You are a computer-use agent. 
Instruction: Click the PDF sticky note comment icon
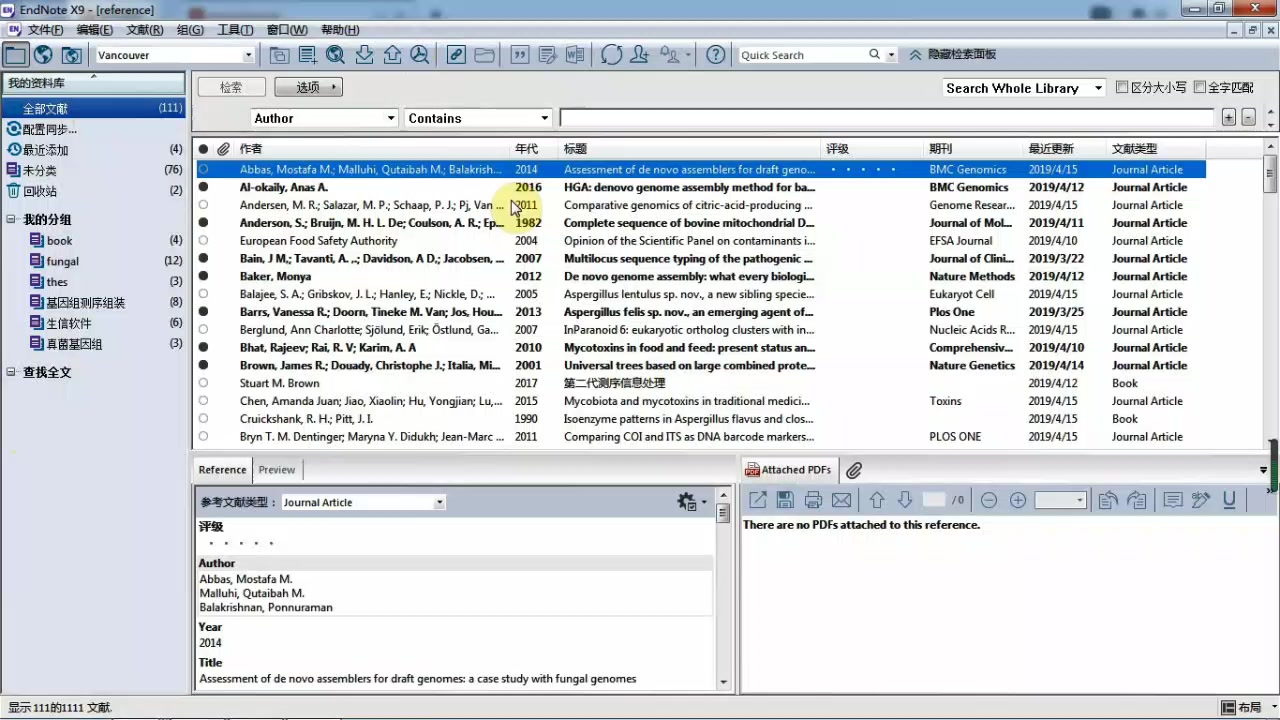pyautogui.click(x=1173, y=500)
